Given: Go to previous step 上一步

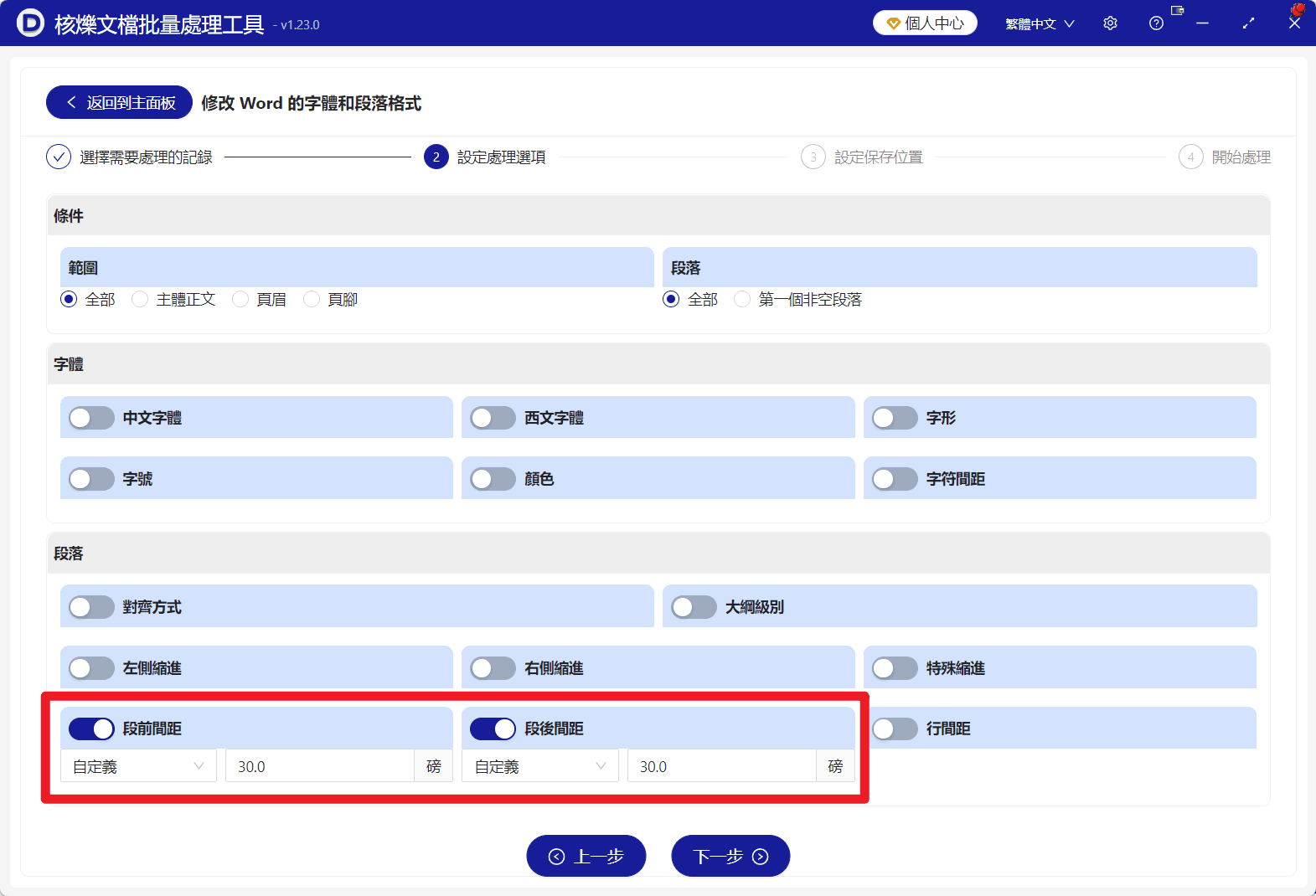Looking at the screenshot, I should click(x=586, y=856).
